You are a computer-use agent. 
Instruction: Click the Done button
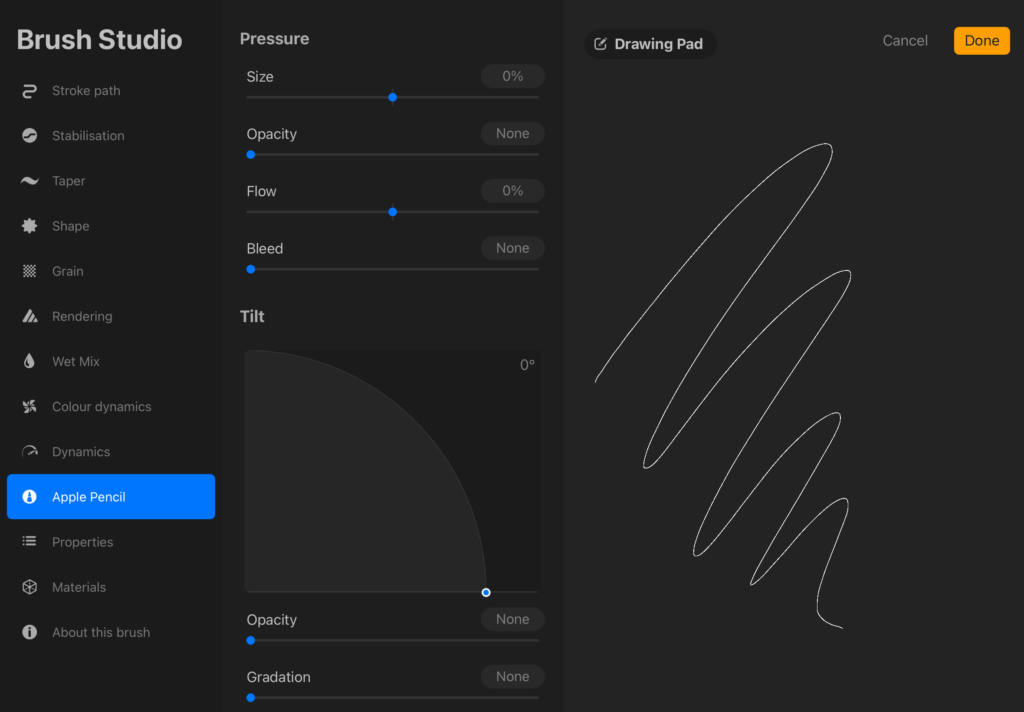[982, 40]
